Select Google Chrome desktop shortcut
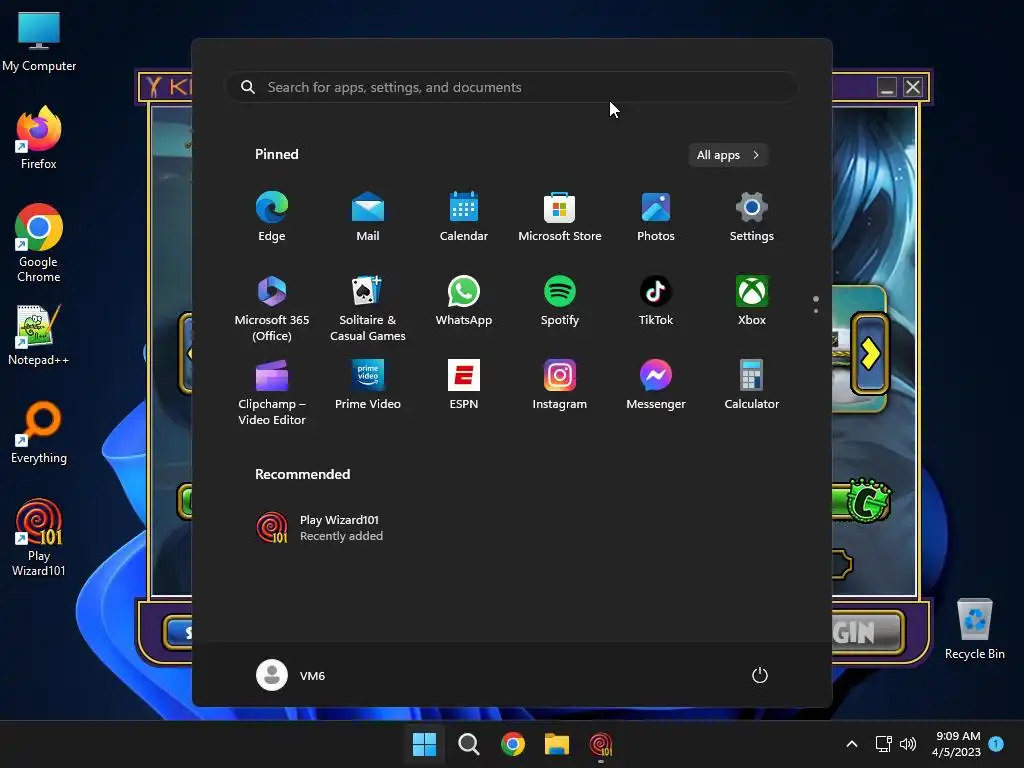The image size is (1024, 768). (39, 243)
